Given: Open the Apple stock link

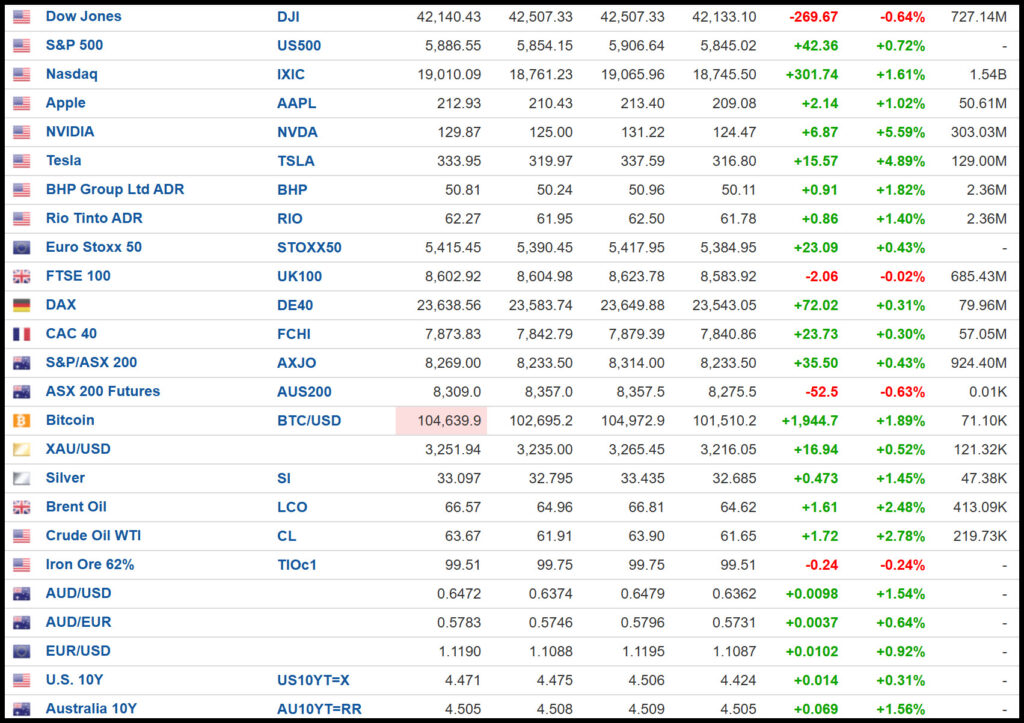Looking at the screenshot, I should click(x=65, y=103).
